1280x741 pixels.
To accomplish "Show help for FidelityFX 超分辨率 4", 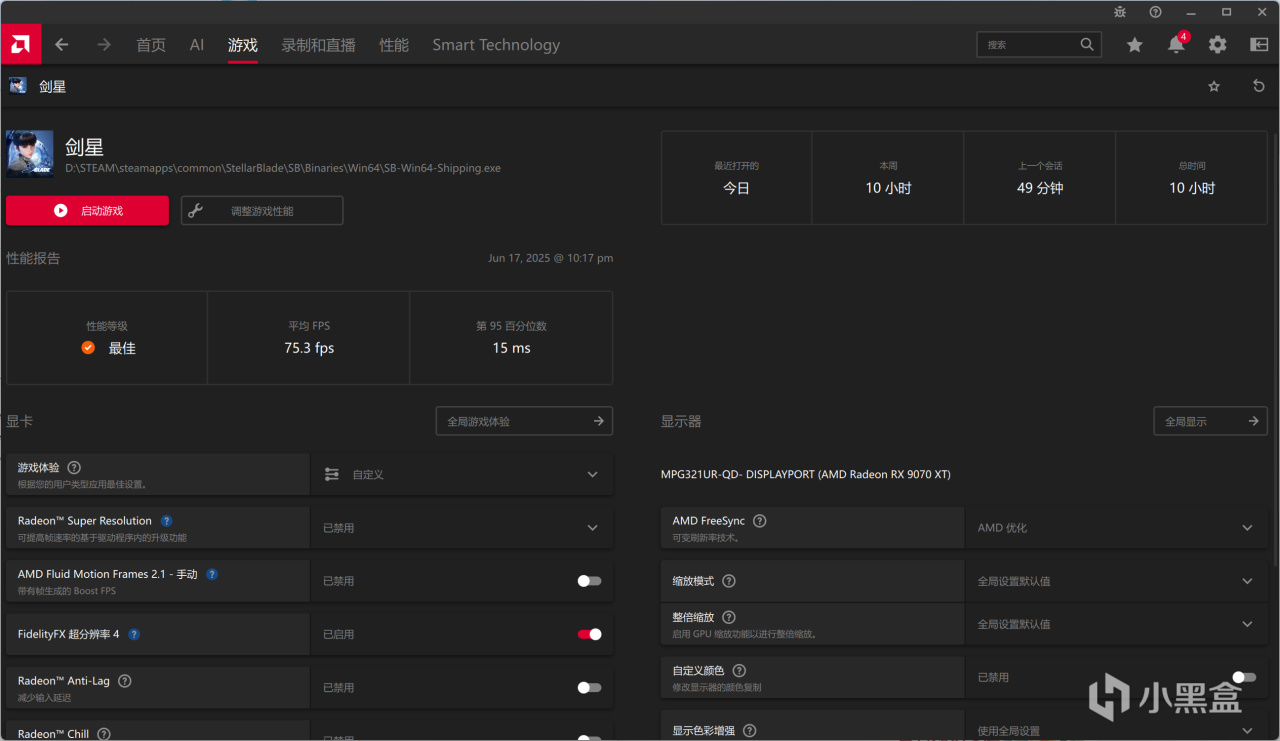I will 134,634.
